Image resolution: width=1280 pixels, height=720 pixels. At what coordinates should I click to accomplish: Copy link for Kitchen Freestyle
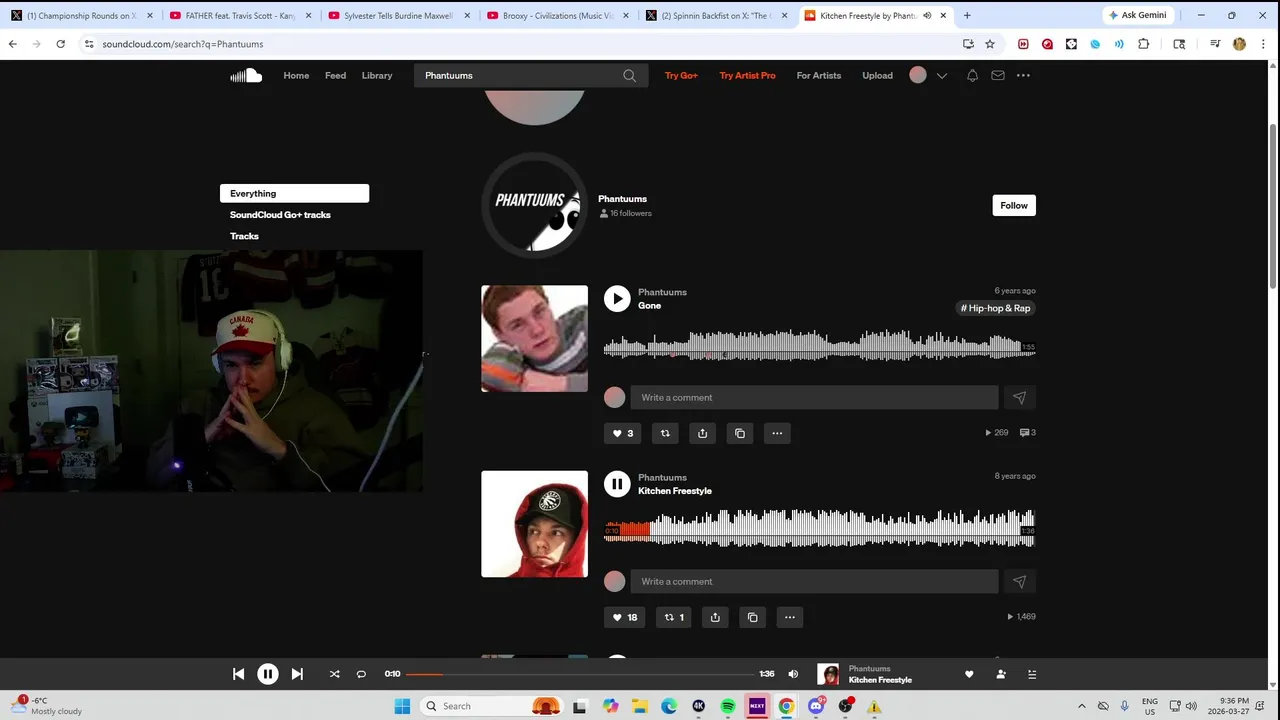(x=752, y=617)
